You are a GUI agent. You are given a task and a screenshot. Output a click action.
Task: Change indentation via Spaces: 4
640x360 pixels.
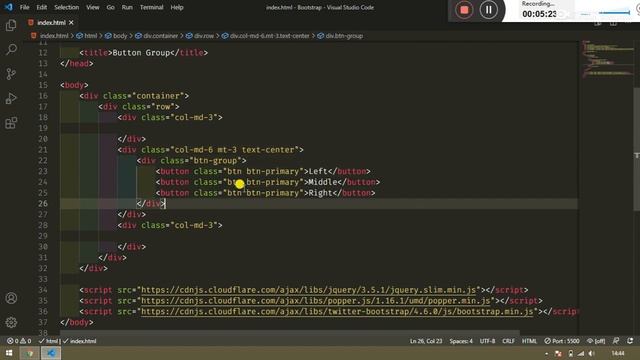(461, 341)
